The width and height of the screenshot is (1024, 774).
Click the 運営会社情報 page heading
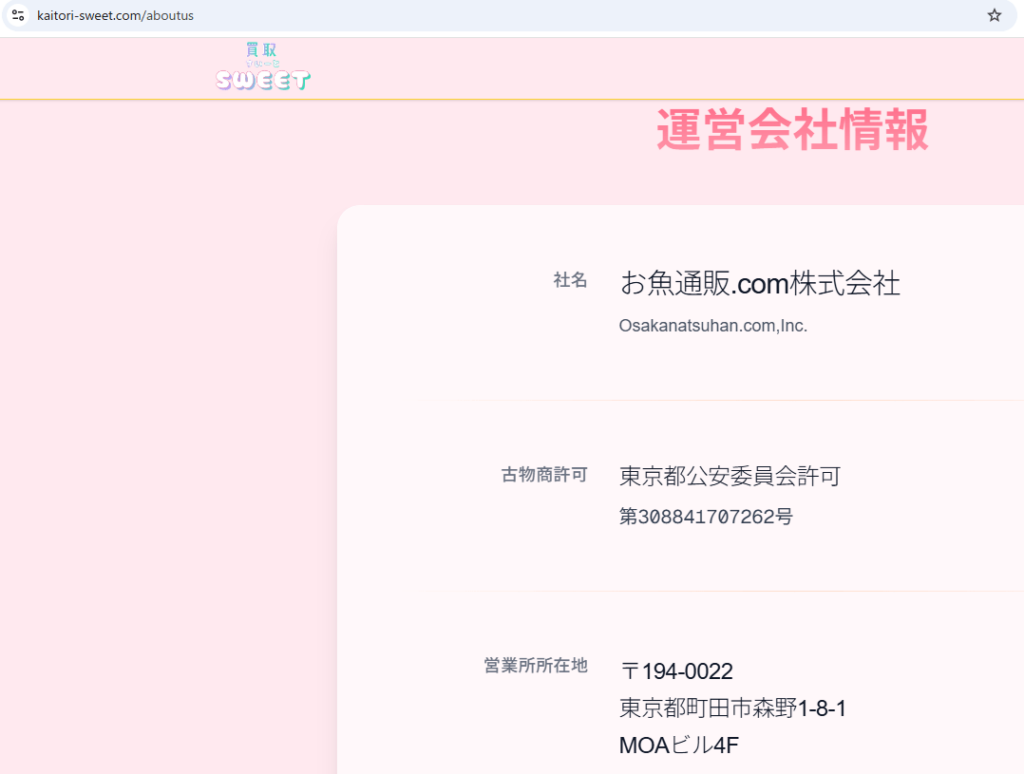[792, 130]
